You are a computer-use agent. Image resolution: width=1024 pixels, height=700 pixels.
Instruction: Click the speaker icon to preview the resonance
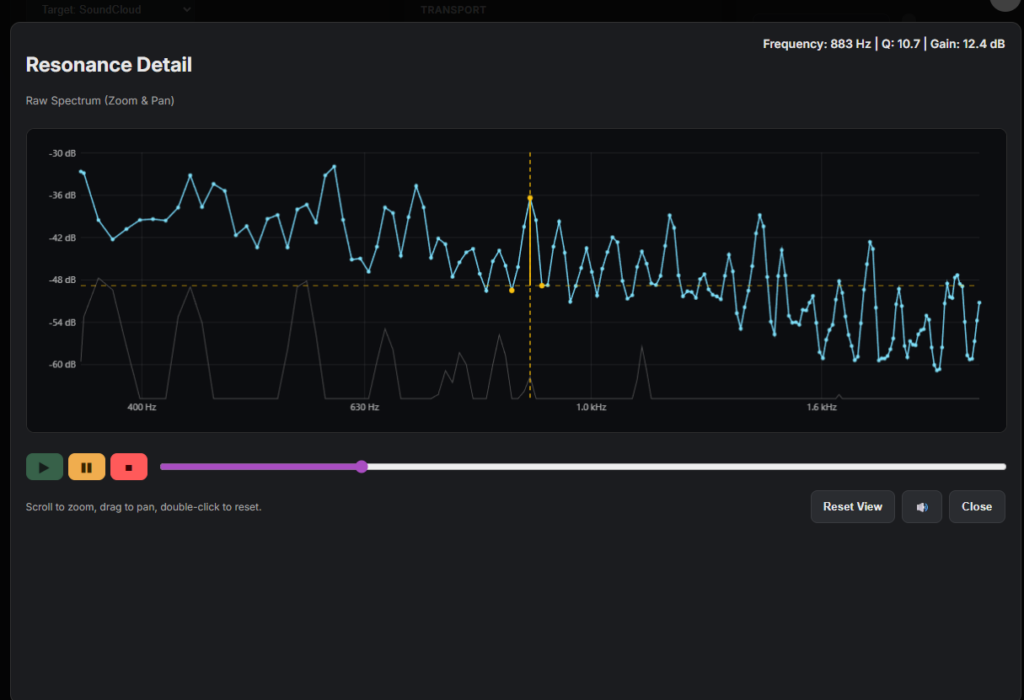click(921, 506)
